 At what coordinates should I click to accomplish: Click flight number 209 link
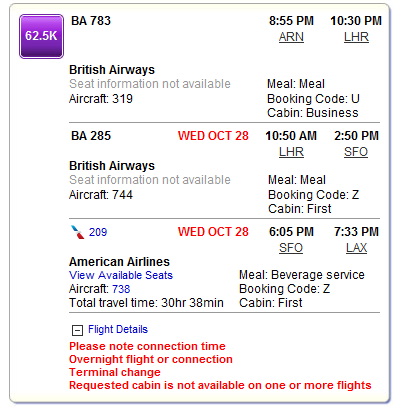click(x=98, y=232)
